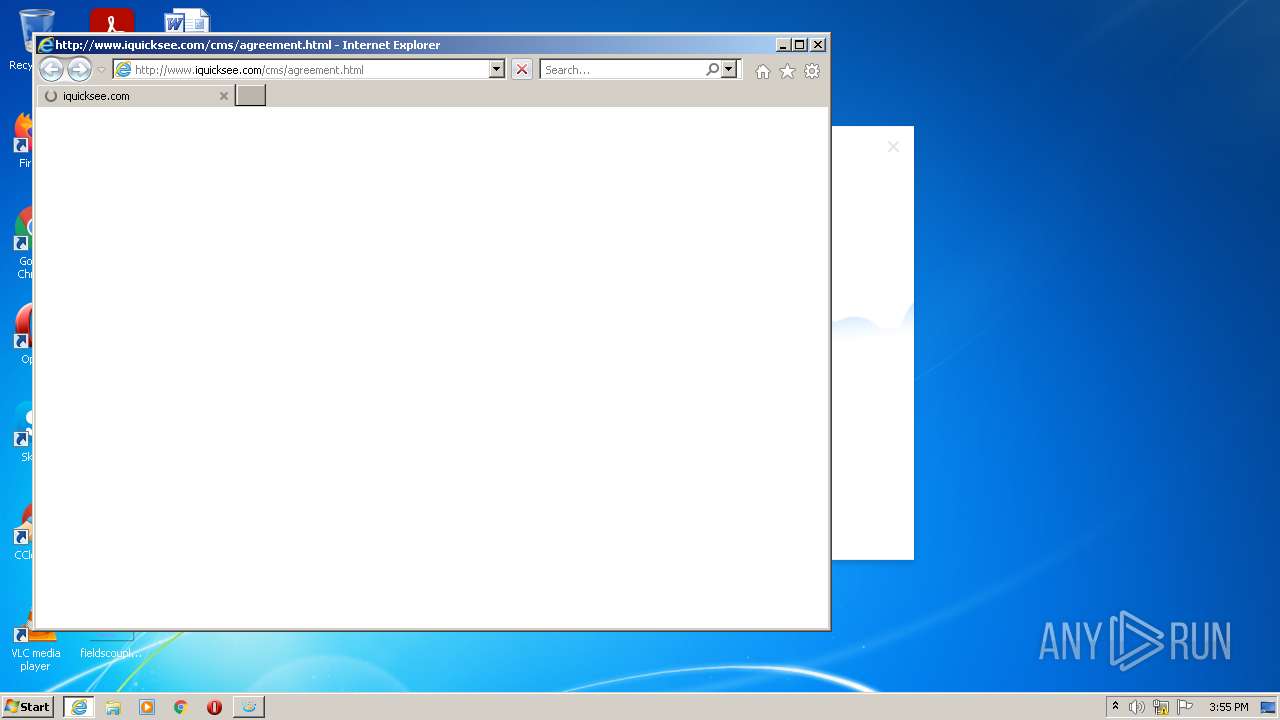Viewport: 1280px width, 720px height.
Task: Stop loading the page with red X
Action: [x=522, y=70]
